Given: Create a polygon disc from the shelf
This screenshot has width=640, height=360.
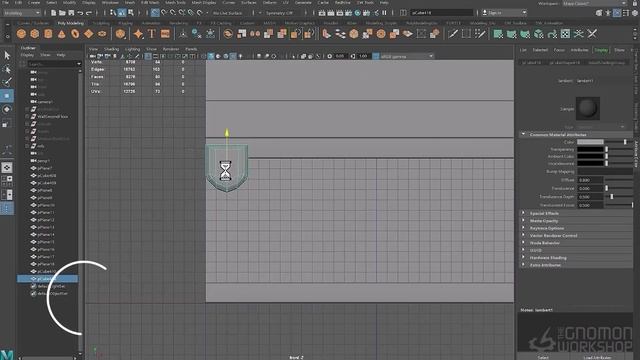Looking at the screenshot, I should [102, 34].
